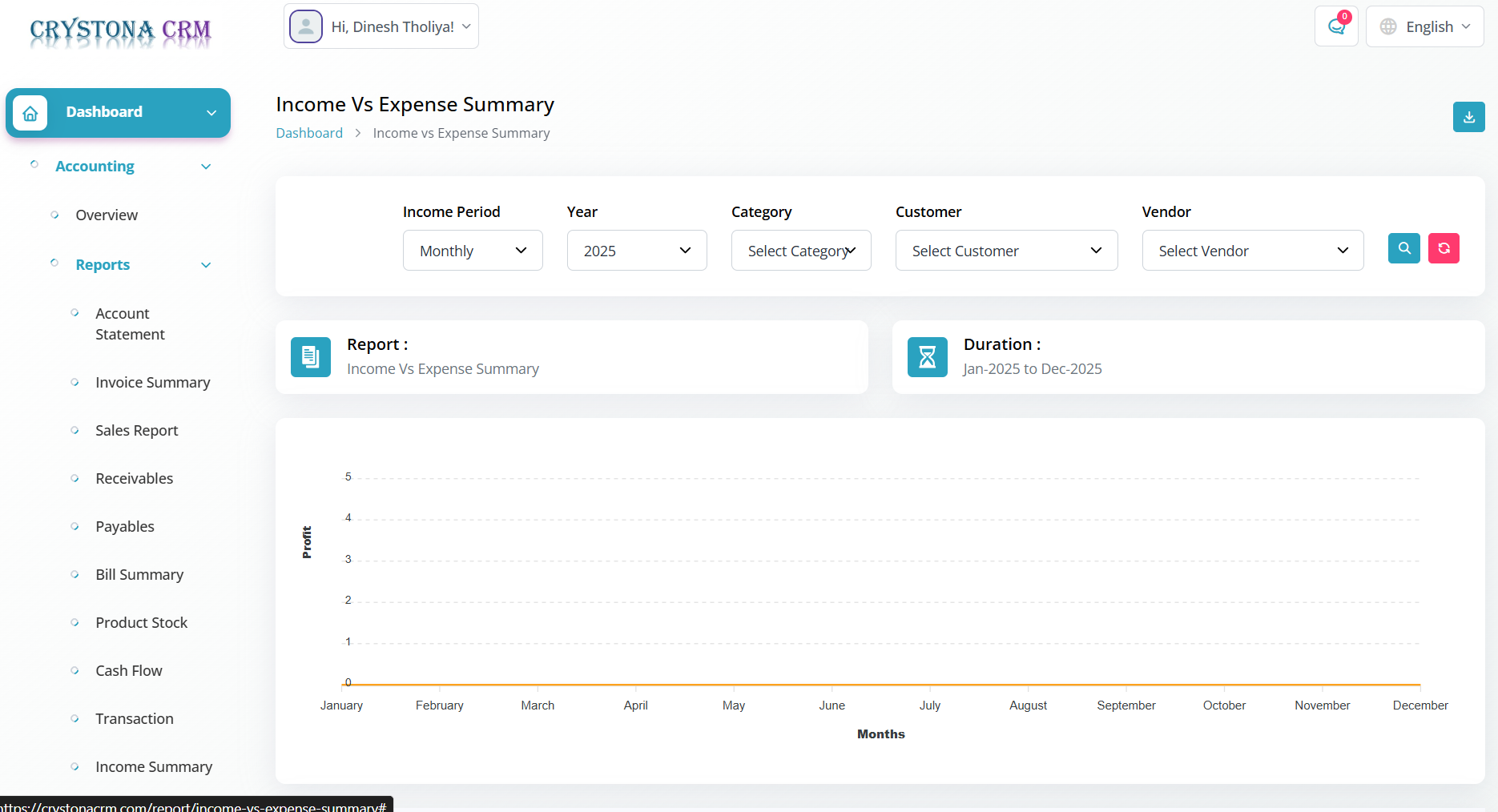The height and width of the screenshot is (812, 1498).
Task: Click the user avatar icon
Action: coord(306,26)
